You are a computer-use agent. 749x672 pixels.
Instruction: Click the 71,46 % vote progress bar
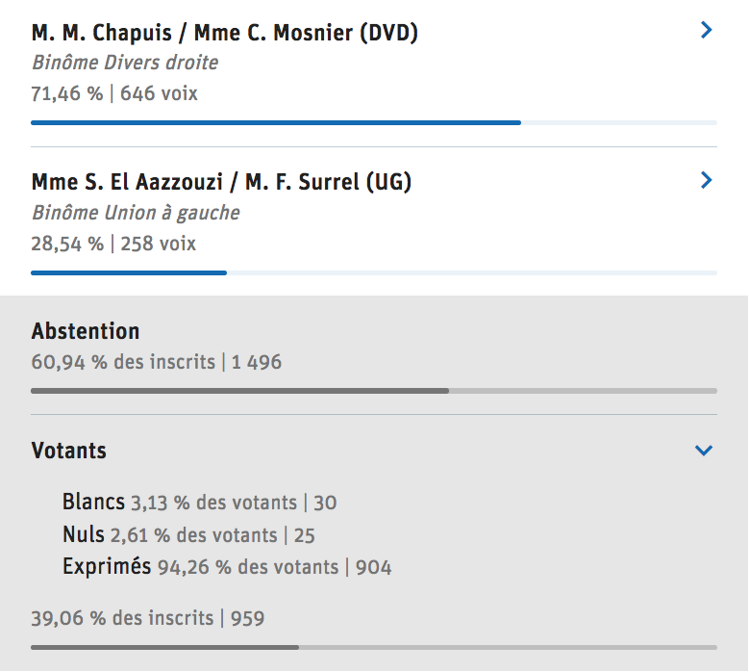pos(374,122)
